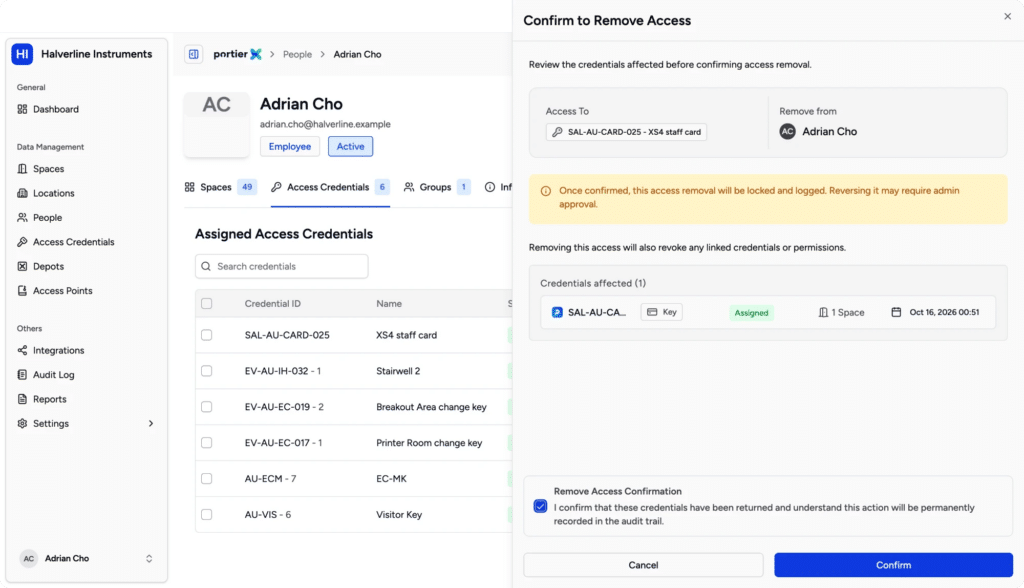
Task: Open Locations in the sidebar
Action: click(46, 193)
